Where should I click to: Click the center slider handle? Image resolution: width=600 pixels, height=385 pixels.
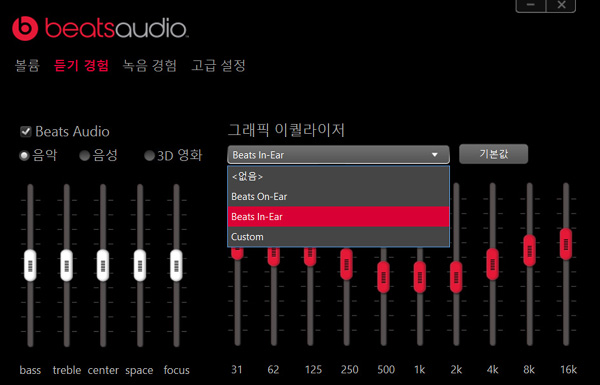[x=103, y=265]
